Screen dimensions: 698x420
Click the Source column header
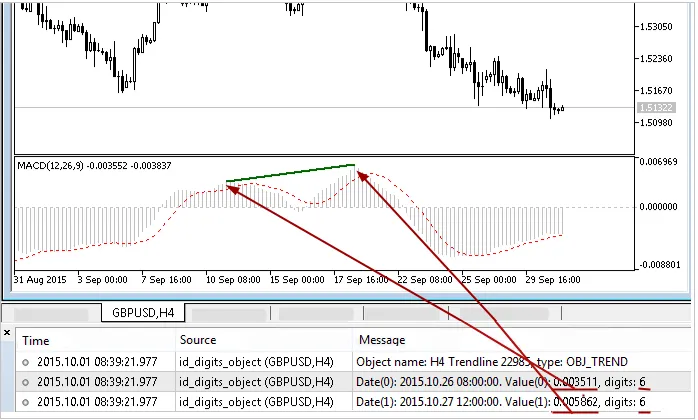point(198,340)
